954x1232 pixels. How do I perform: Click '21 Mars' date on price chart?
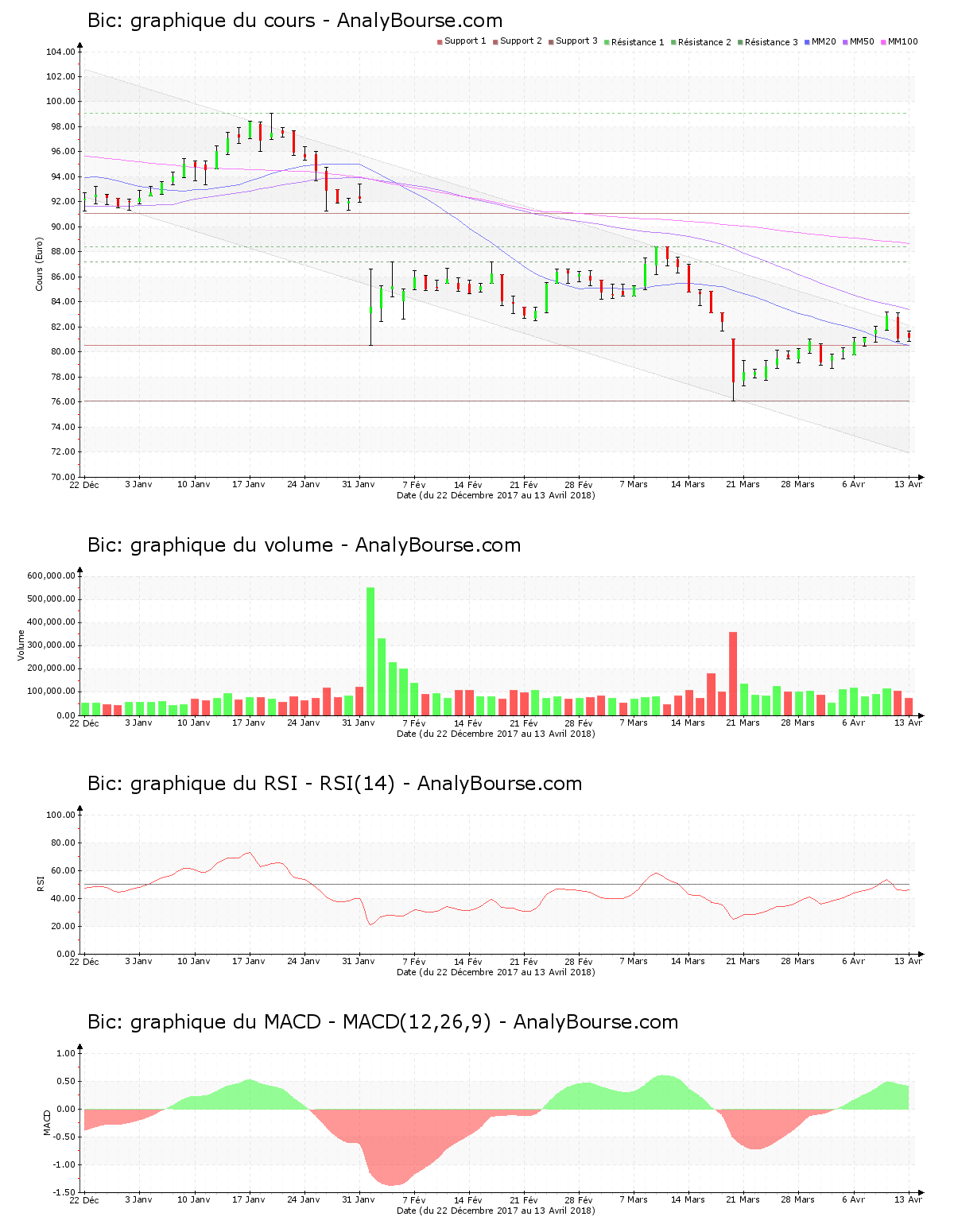(x=743, y=485)
